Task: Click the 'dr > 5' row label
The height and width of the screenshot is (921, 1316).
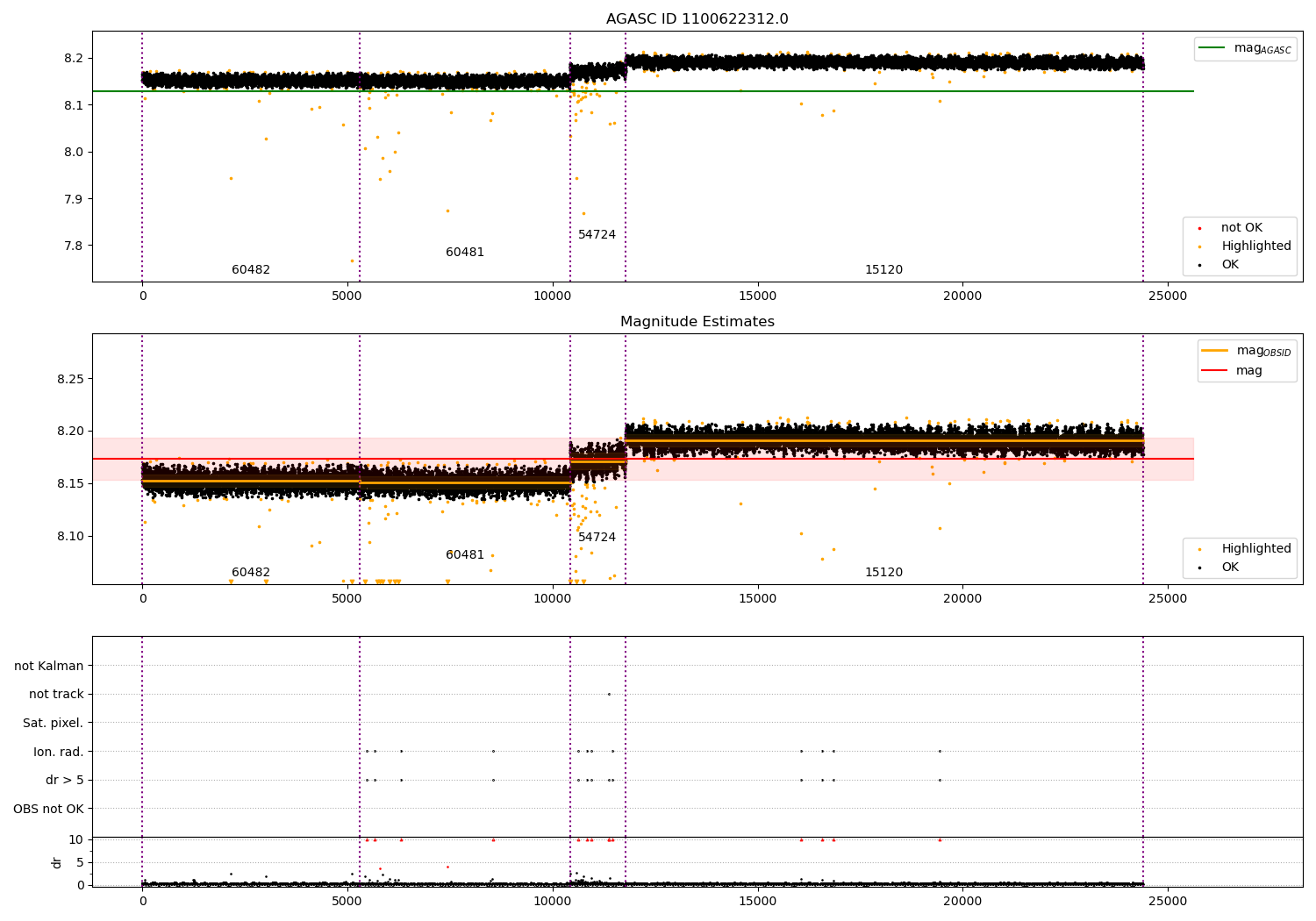Action: click(65, 781)
